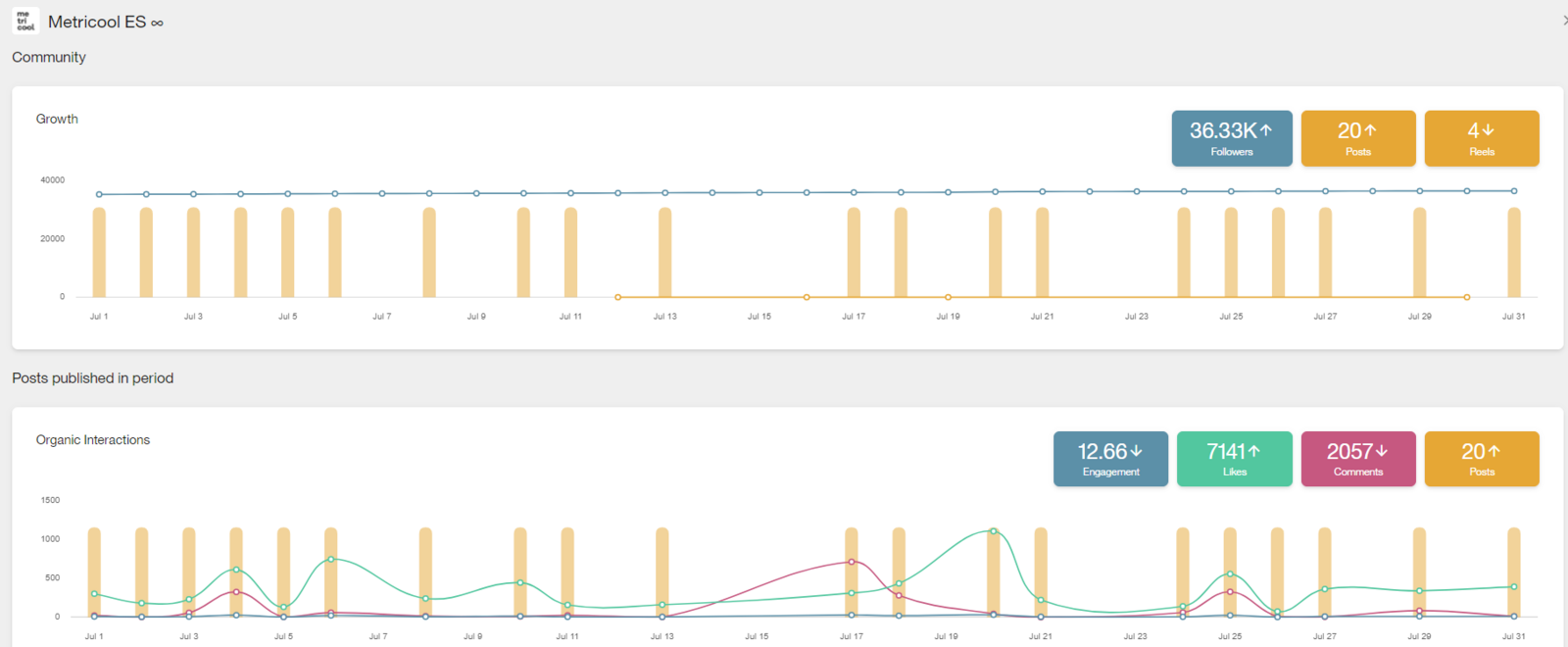Click the Metricool logo icon
The image size is (1568, 647).
[x=25, y=21]
